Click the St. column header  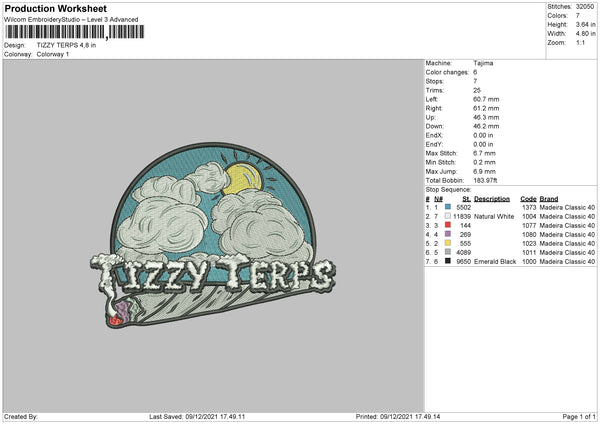(x=466, y=199)
